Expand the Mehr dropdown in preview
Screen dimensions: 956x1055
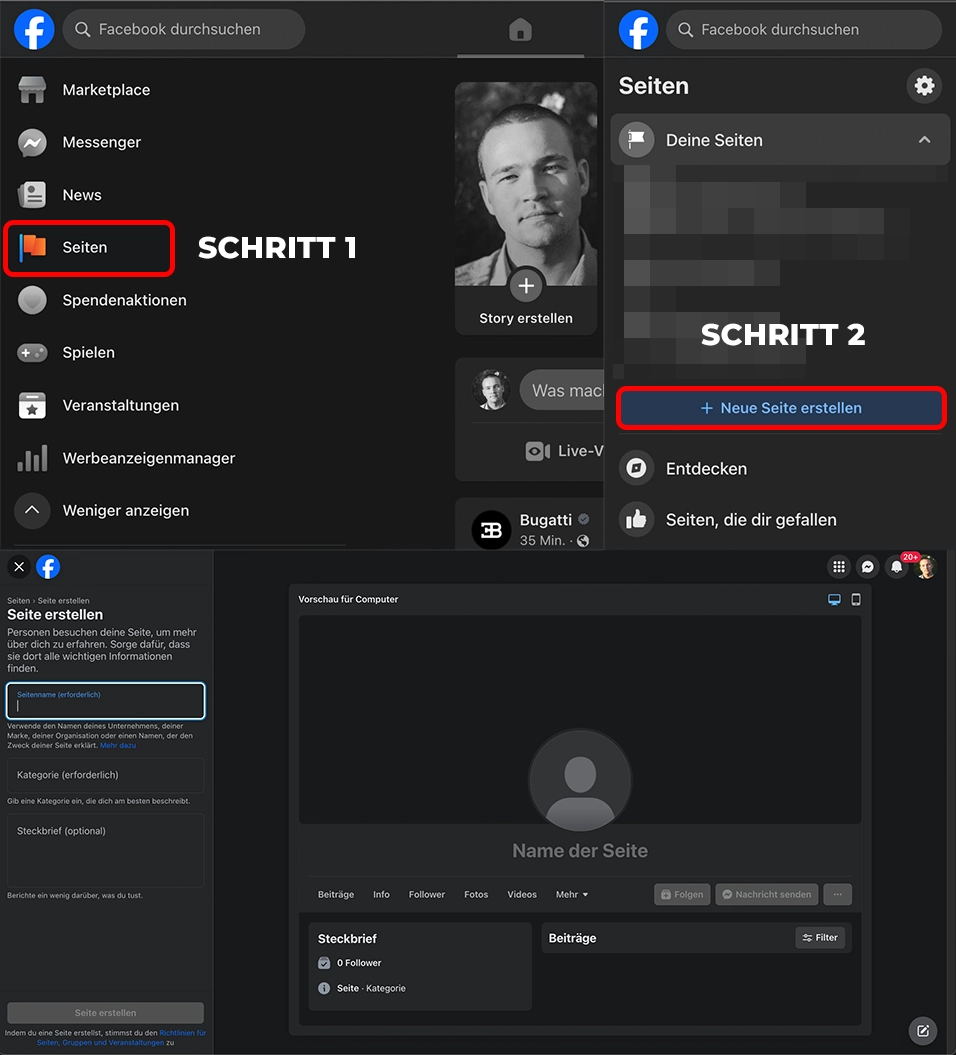[572, 894]
